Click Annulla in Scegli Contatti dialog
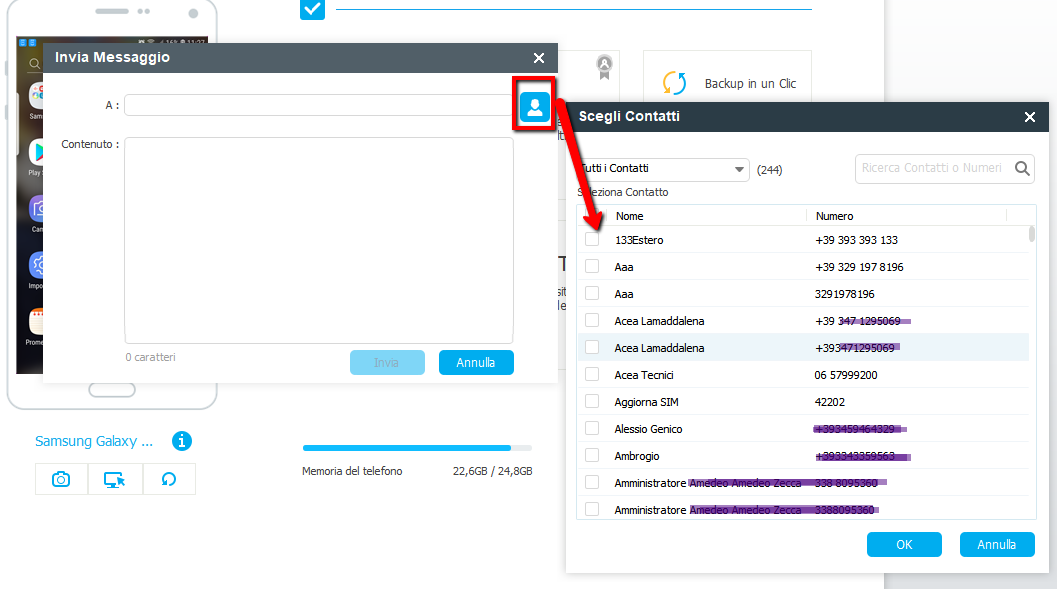The width and height of the screenshot is (1057, 589). tap(997, 545)
